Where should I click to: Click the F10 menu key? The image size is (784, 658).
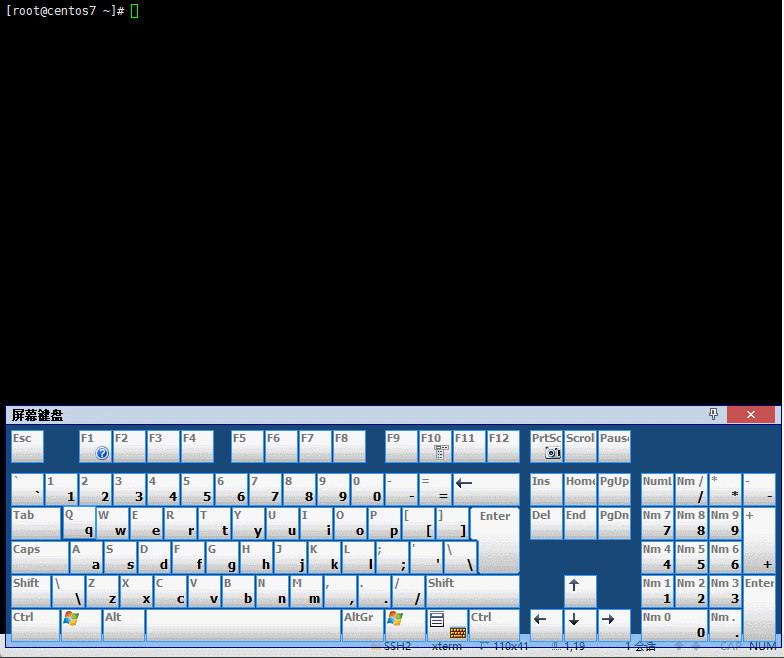pos(435,446)
